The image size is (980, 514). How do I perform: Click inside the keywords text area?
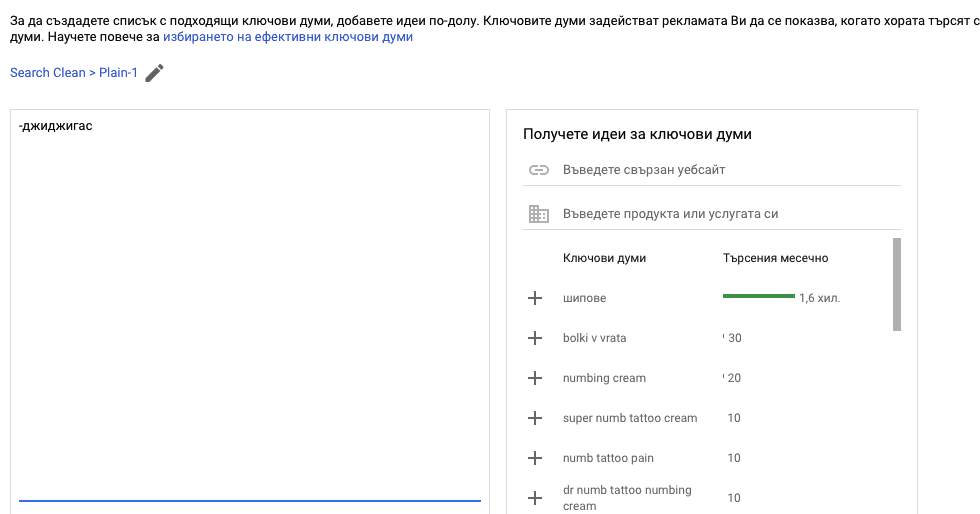[x=250, y=300]
